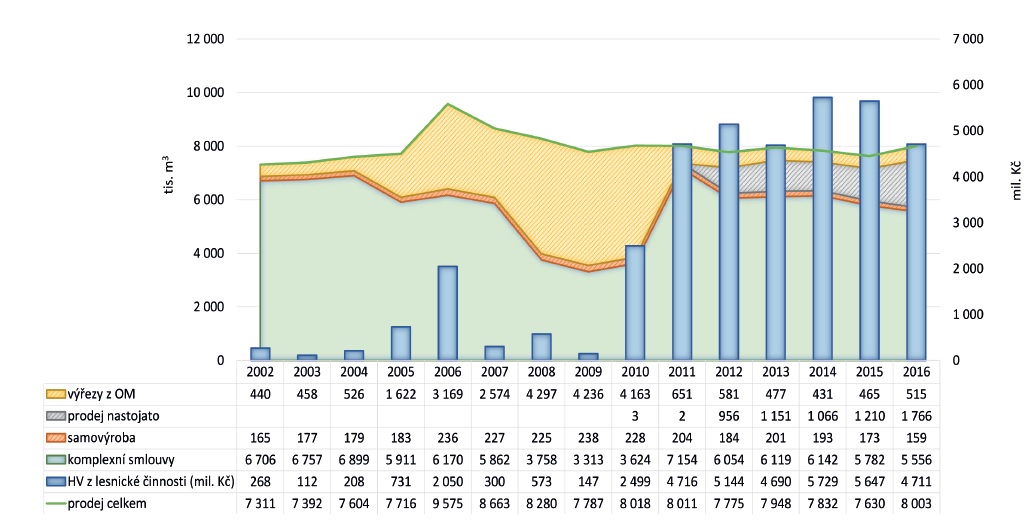Click the 2002 year column header

(260, 372)
